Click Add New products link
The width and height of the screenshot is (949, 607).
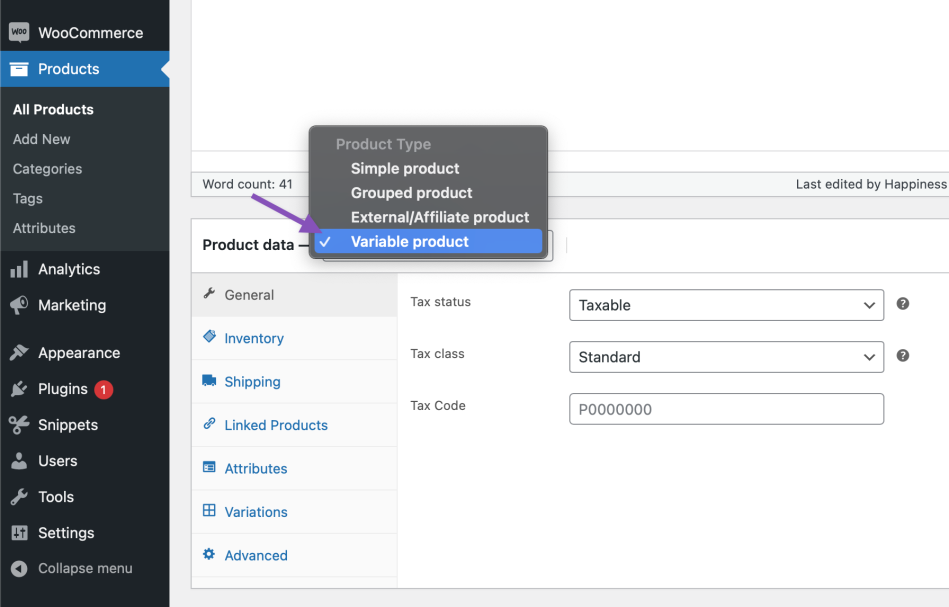click(x=42, y=139)
